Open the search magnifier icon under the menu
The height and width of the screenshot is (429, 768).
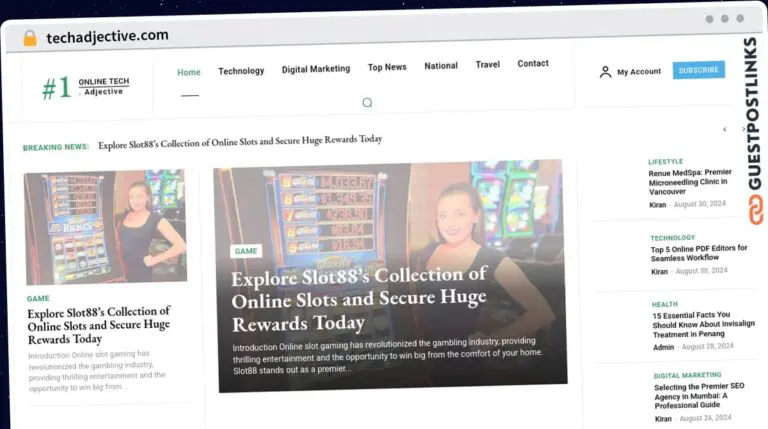click(367, 102)
